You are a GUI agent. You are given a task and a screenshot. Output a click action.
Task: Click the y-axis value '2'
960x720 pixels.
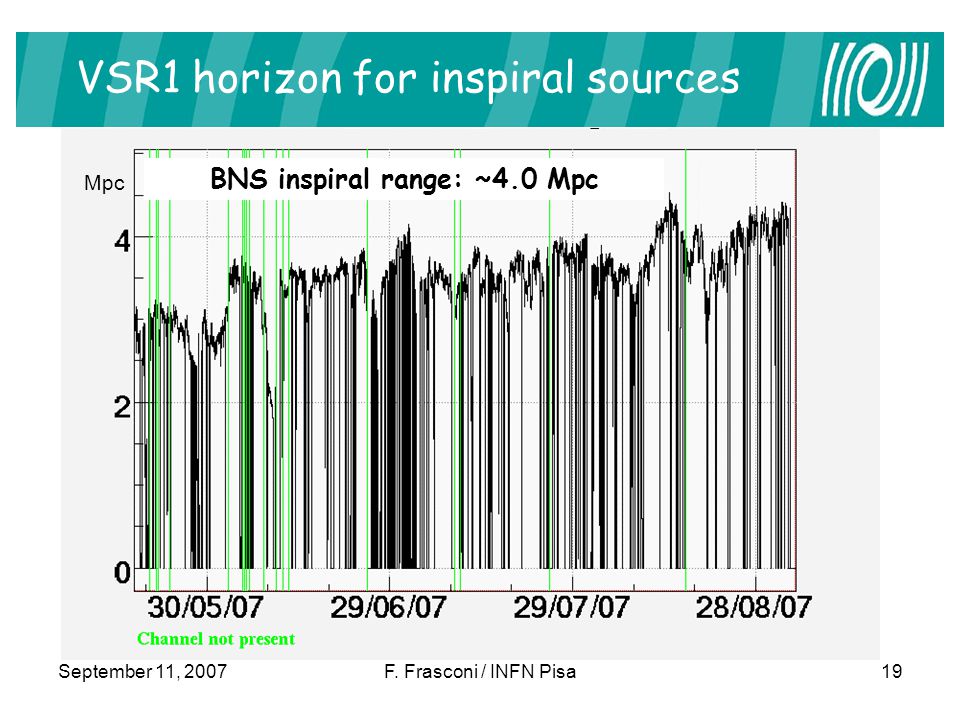coord(122,407)
